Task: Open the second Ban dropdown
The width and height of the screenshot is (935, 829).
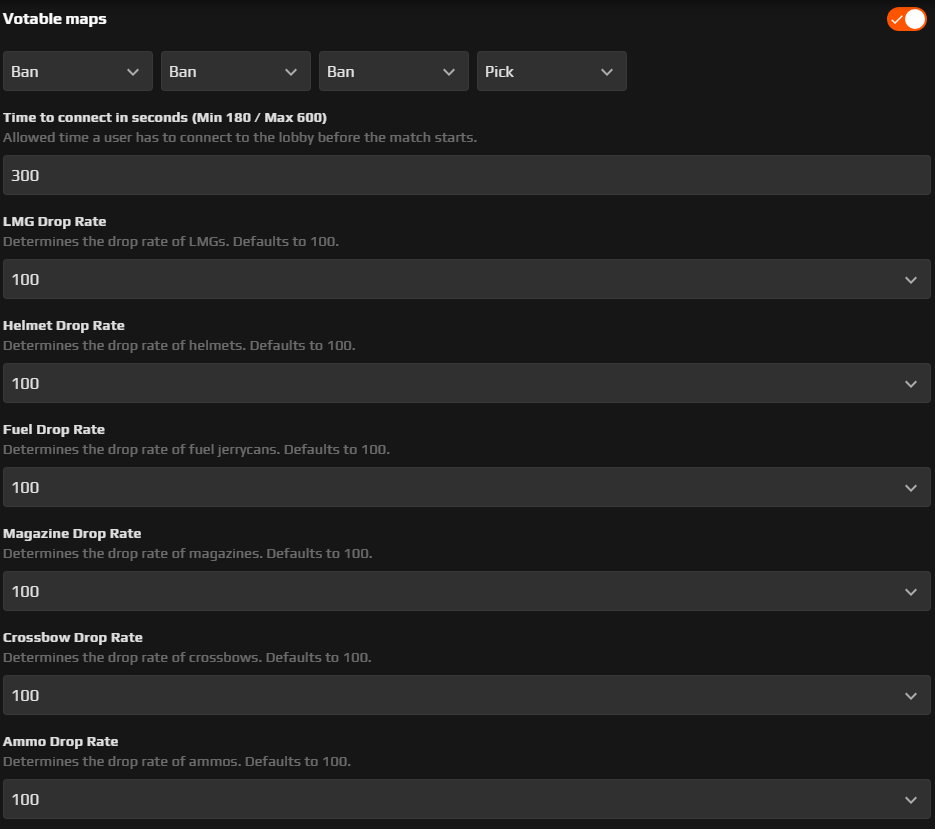Action: click(x=236, y=71)
